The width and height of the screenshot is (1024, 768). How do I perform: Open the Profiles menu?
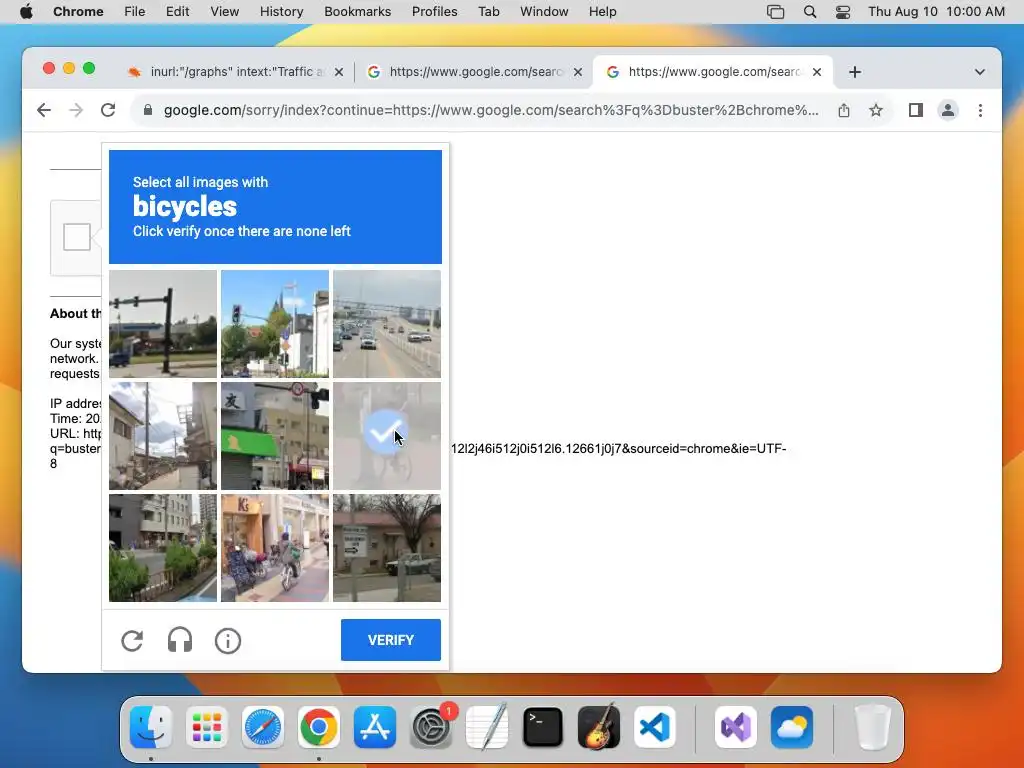point(435,12)
